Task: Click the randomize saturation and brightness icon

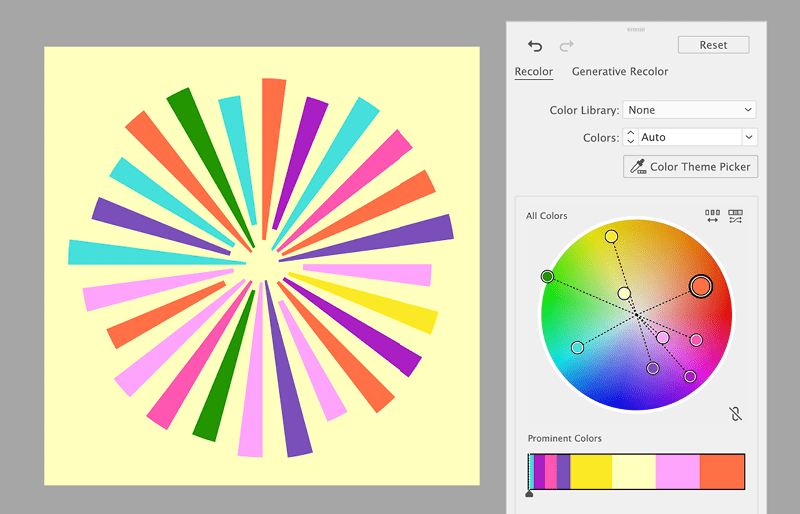Action: pos(735,216)
